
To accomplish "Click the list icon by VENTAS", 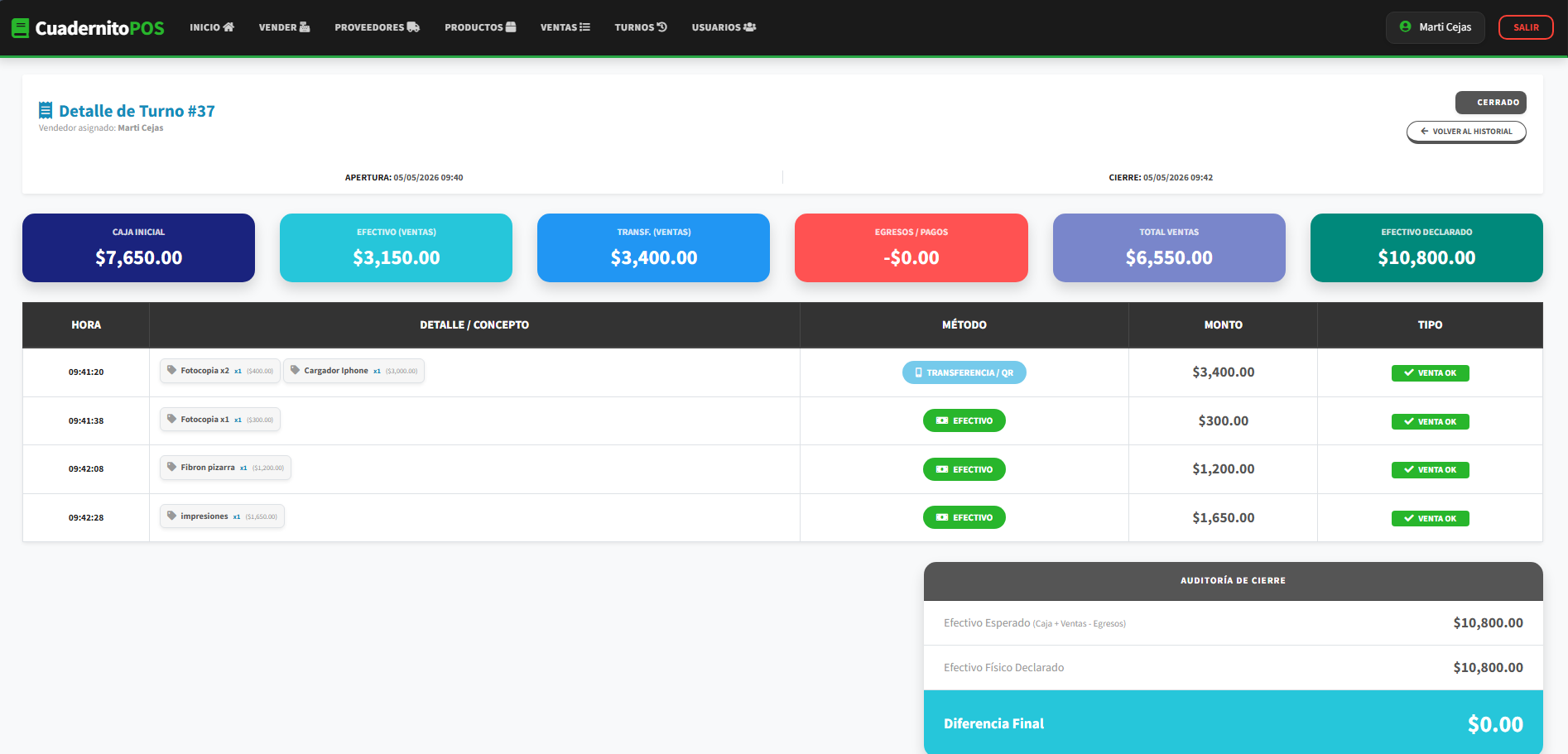I will pos(584,26).
